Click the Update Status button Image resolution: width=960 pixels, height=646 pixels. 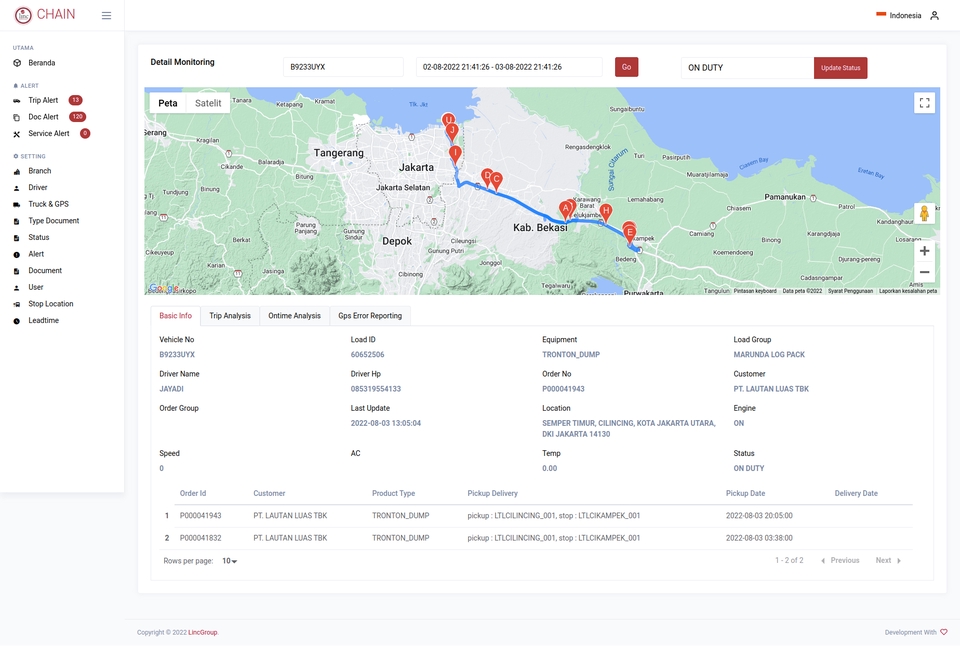tap(841, 68)
